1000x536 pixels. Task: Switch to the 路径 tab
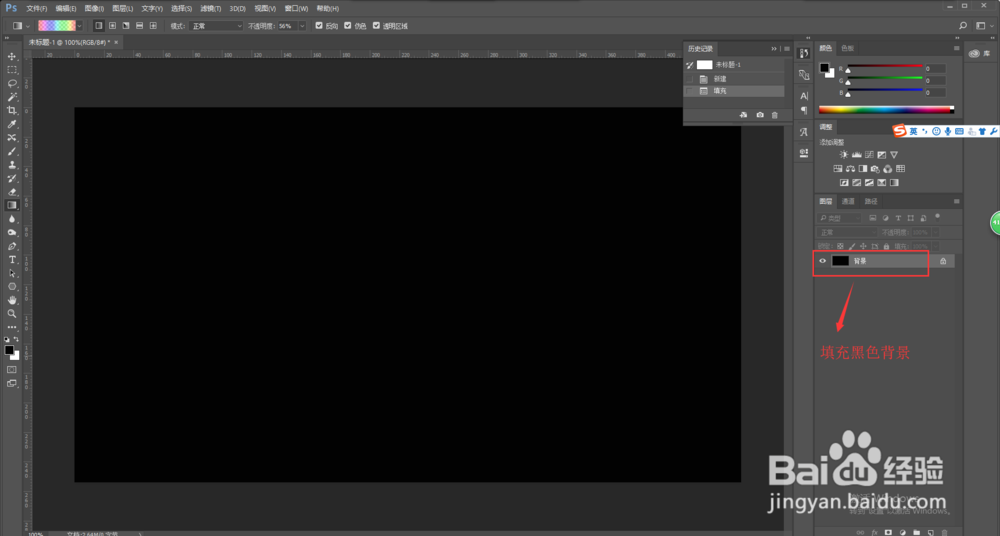[x=871, y=202]
